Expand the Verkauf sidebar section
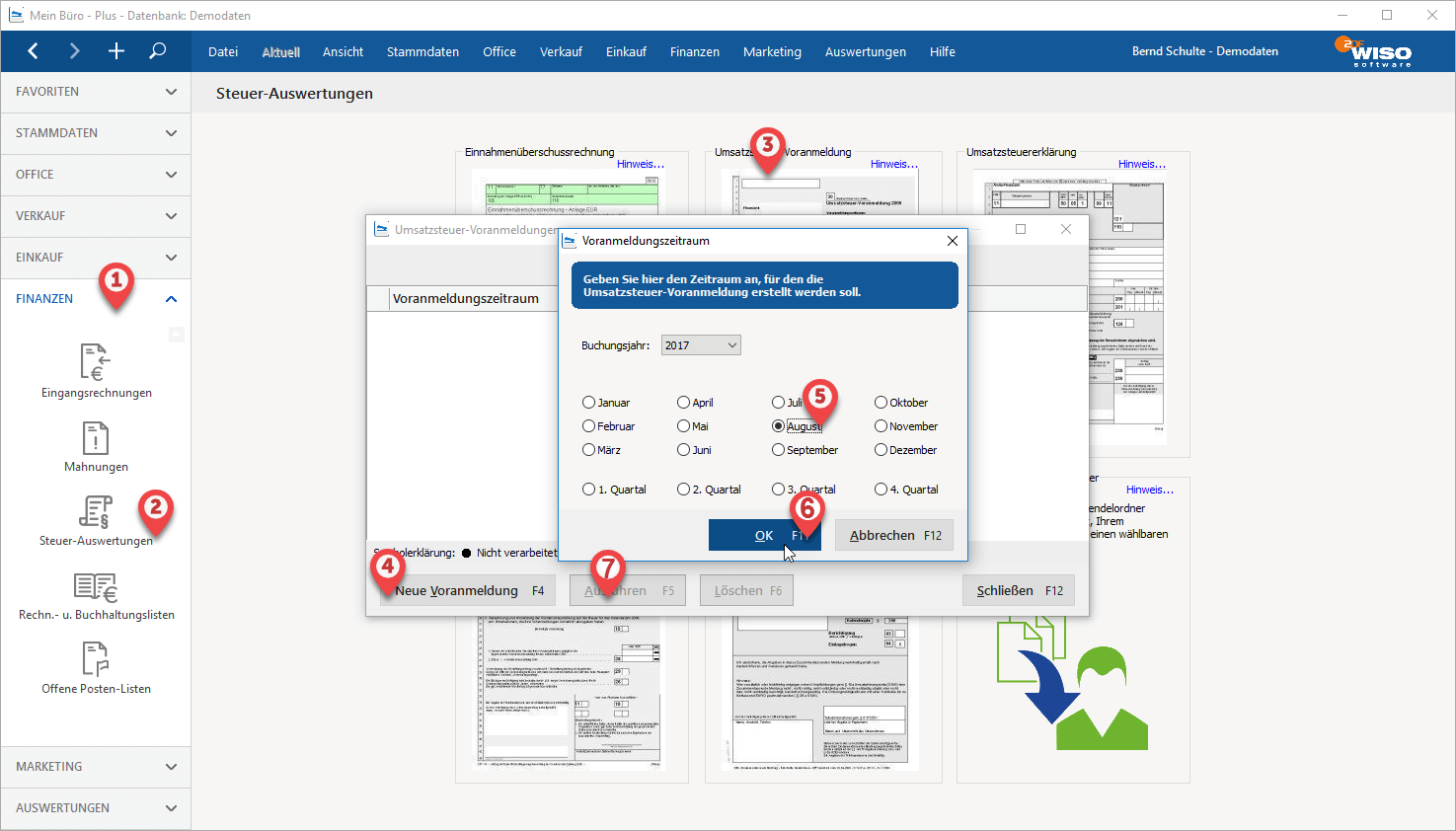The width and height of the screenshot is (1456, 831). (x=96, y=216)
